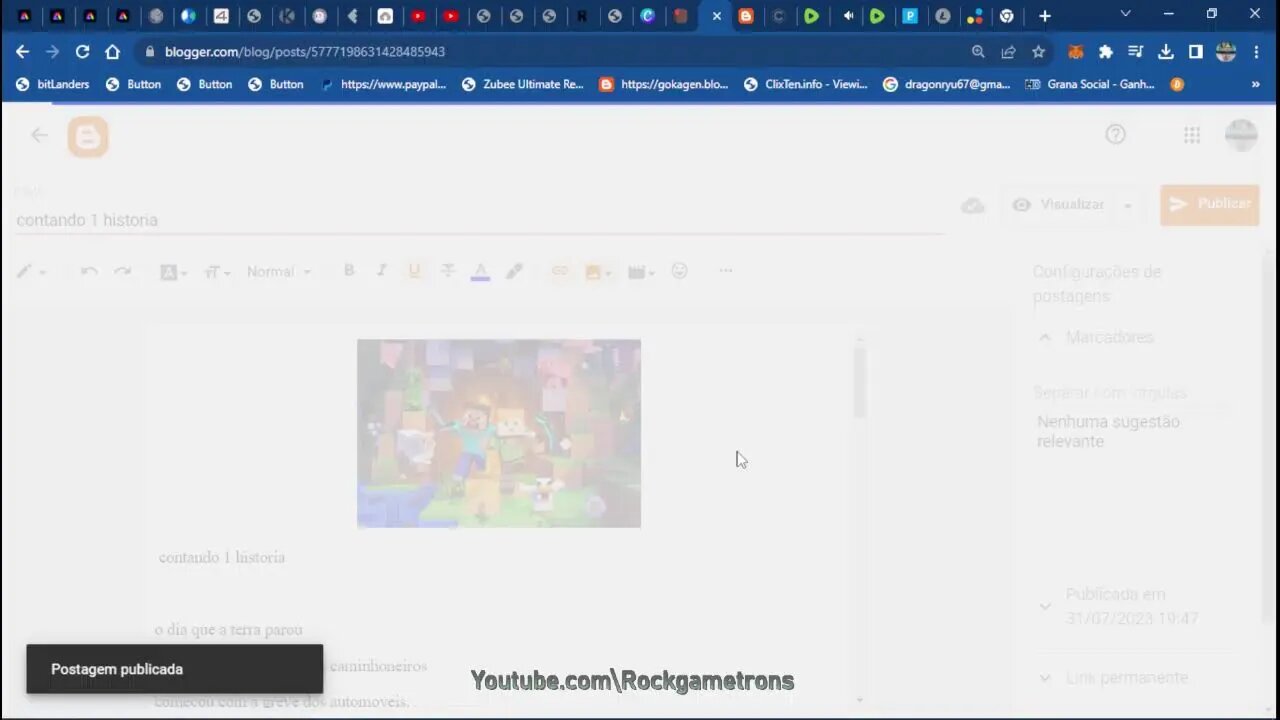This screenshot has width=1280, height=720.
Task: Insert or edit a link
Action: 560,271
